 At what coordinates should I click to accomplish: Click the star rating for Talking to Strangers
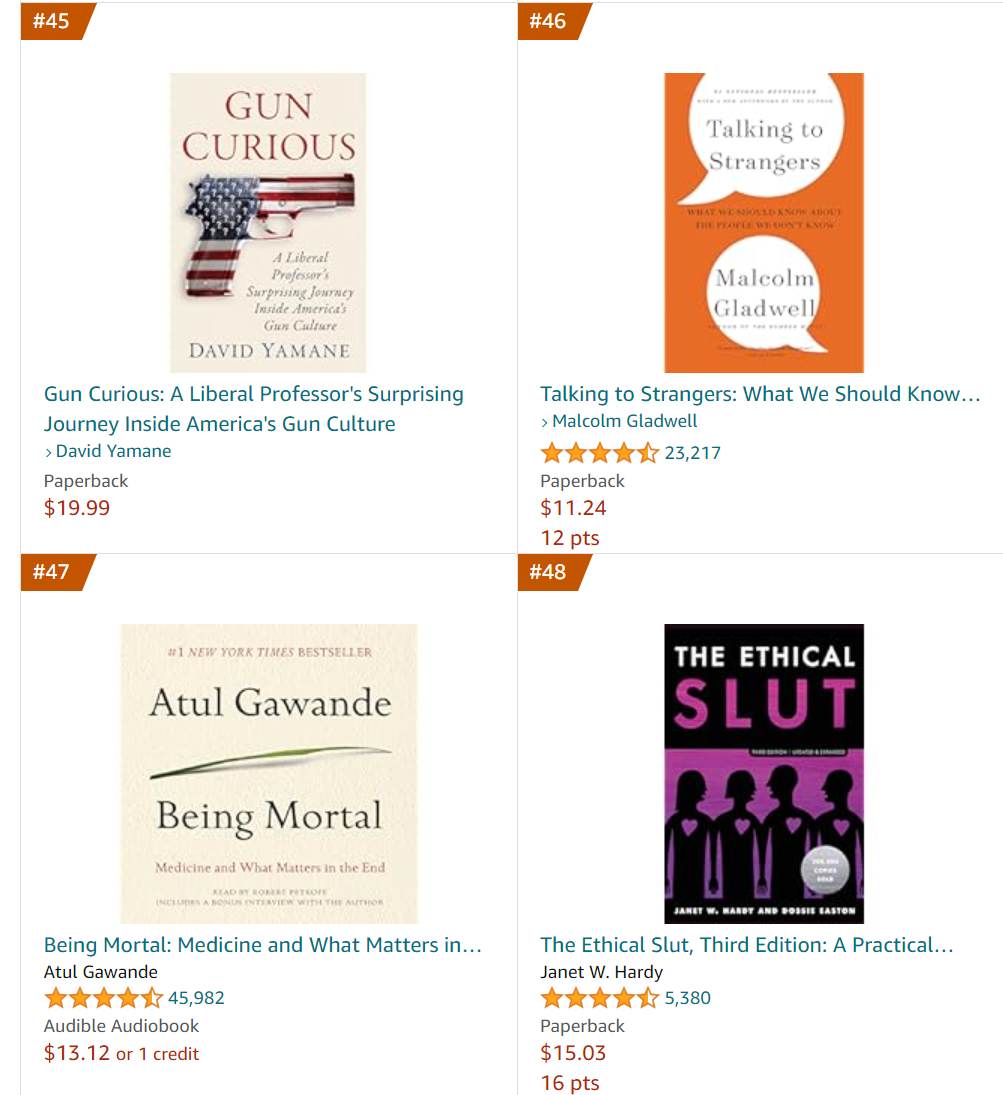pyautogui.click(x=599, y=453)
